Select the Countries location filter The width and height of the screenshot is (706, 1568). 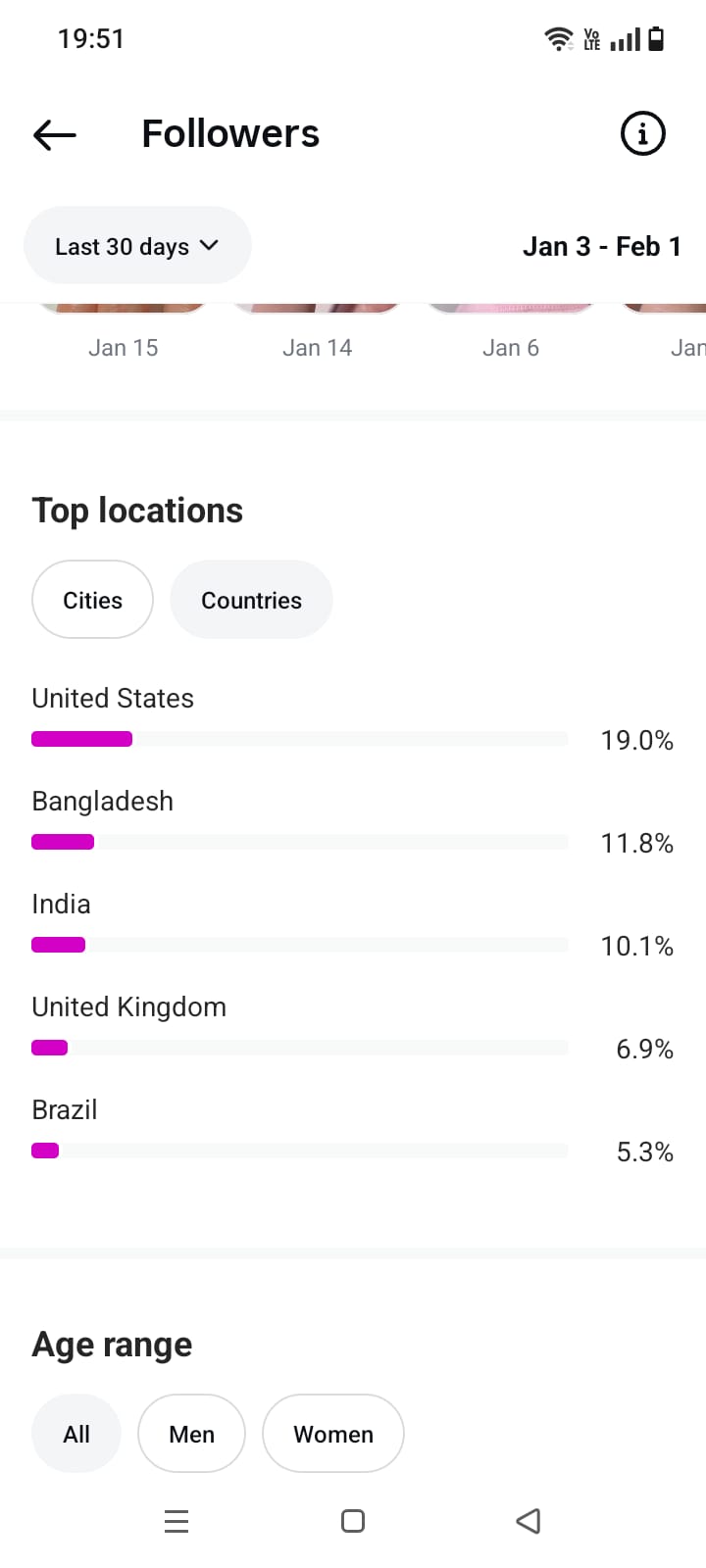[251, 600]
